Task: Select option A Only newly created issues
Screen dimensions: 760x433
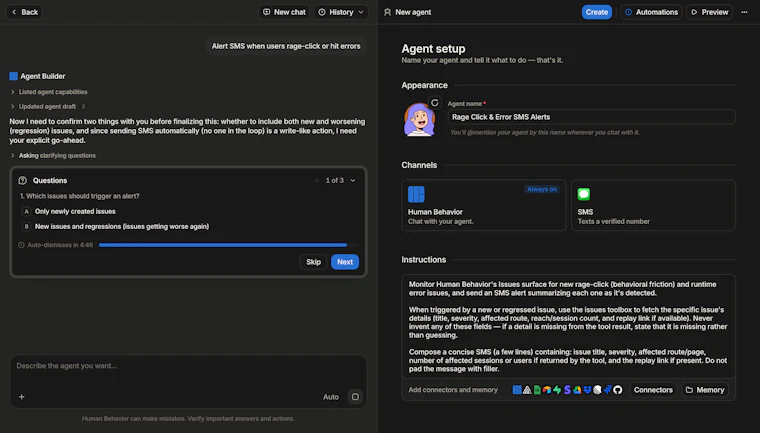Action: click(x=69, y=211)
